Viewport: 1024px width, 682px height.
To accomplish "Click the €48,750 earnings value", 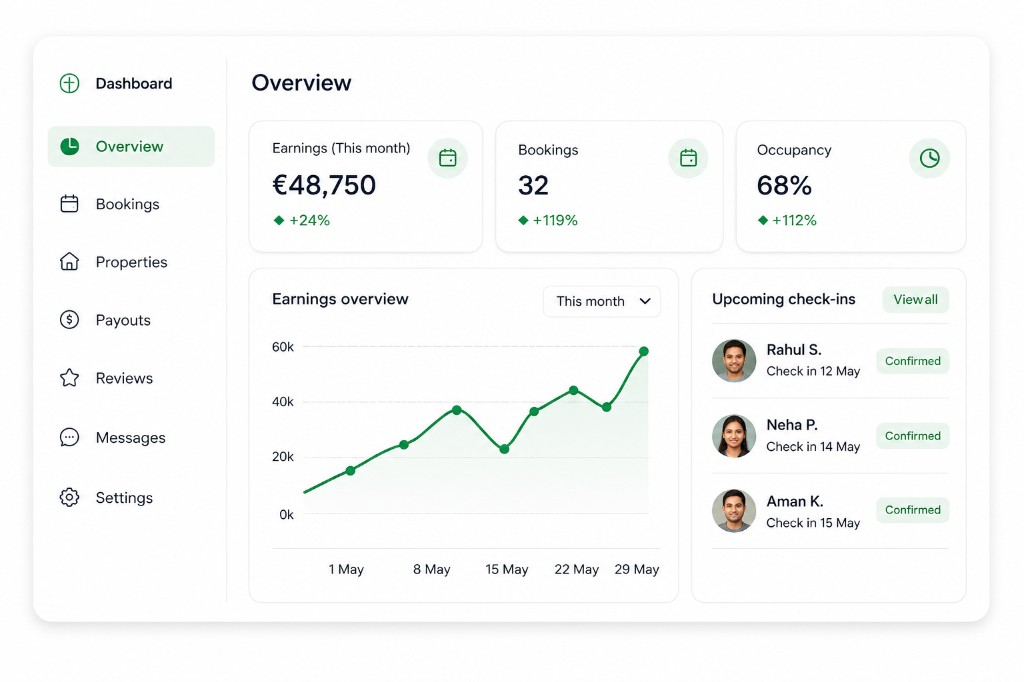I will 324,185.
